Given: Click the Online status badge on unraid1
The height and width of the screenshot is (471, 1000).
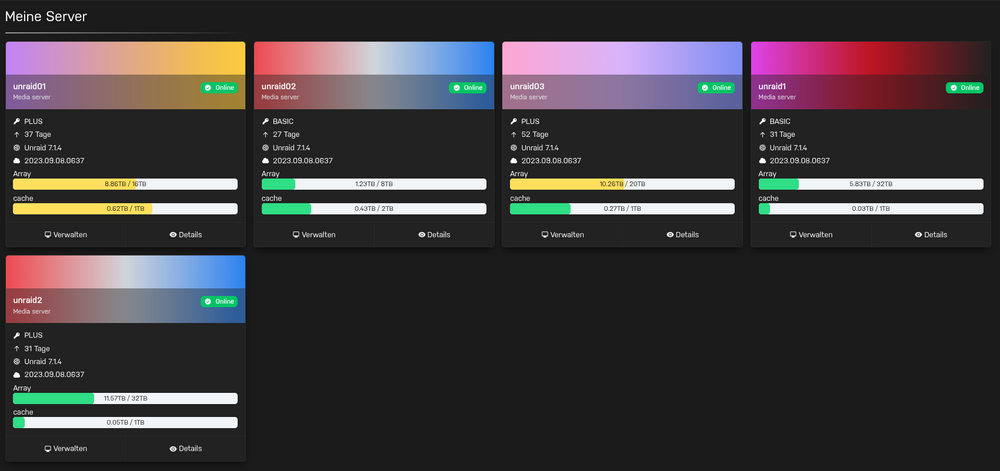Looking at the screenshot, I should click(964, 88).
